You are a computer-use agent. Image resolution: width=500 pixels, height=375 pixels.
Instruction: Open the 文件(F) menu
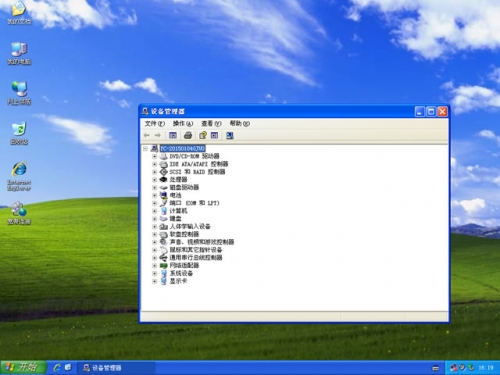[155, 123]
